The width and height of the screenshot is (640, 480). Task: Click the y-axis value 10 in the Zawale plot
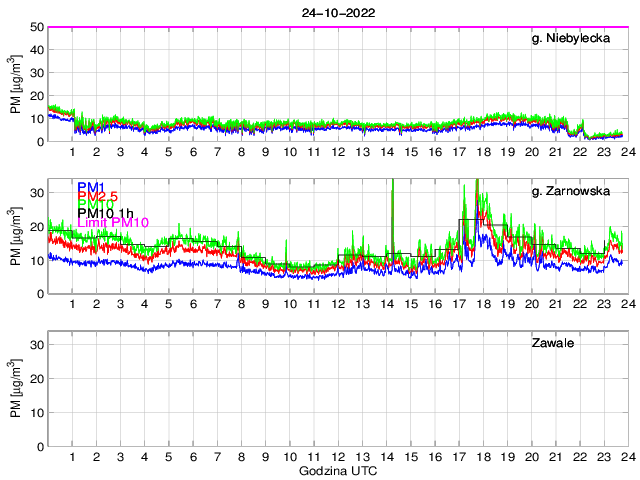[37, 413]
